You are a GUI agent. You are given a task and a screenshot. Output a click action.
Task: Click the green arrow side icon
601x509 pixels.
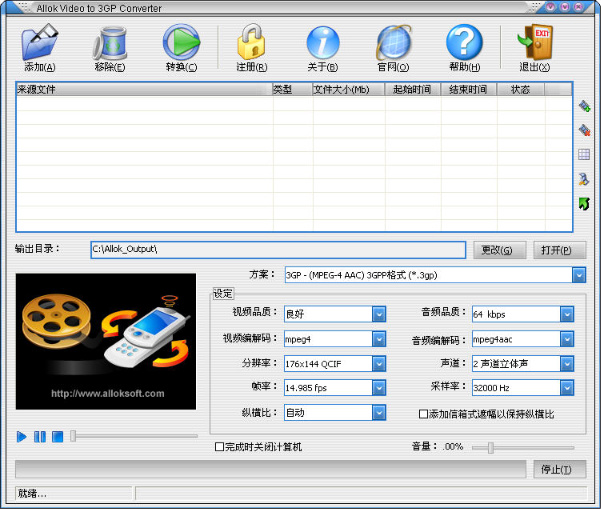(584, 204)
